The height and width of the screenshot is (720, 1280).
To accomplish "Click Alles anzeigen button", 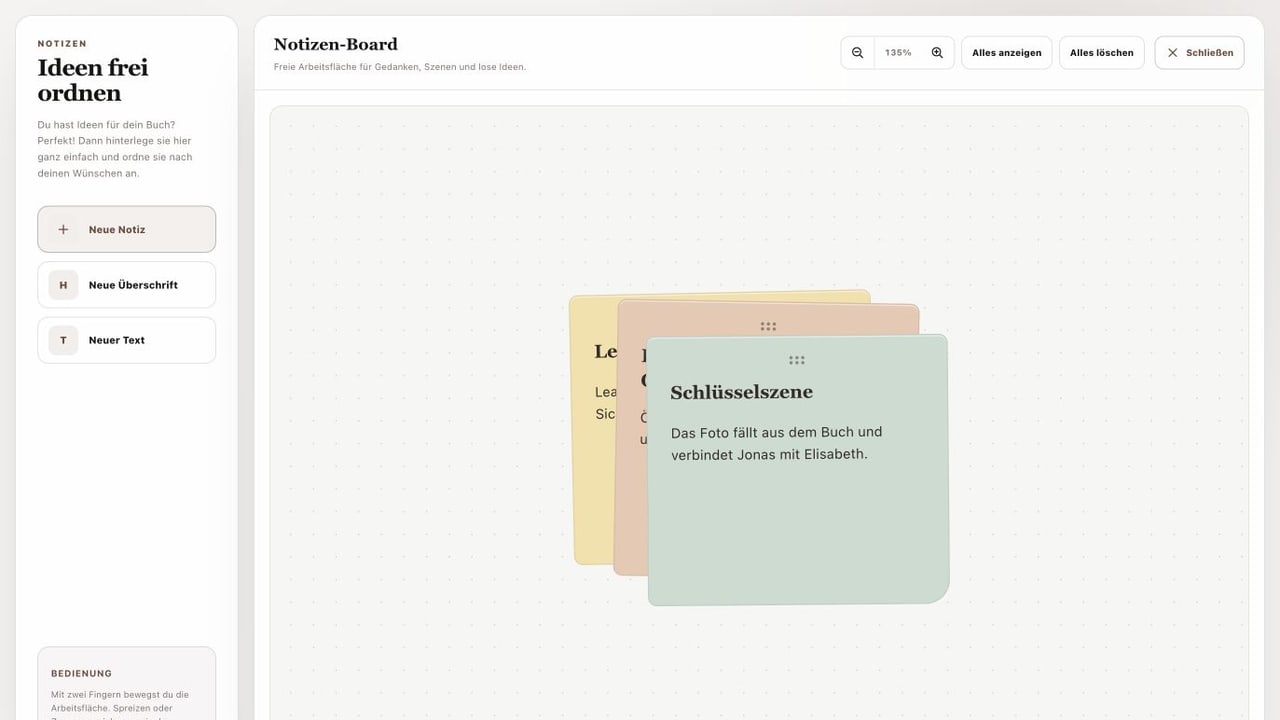I will coord(1006,53).
